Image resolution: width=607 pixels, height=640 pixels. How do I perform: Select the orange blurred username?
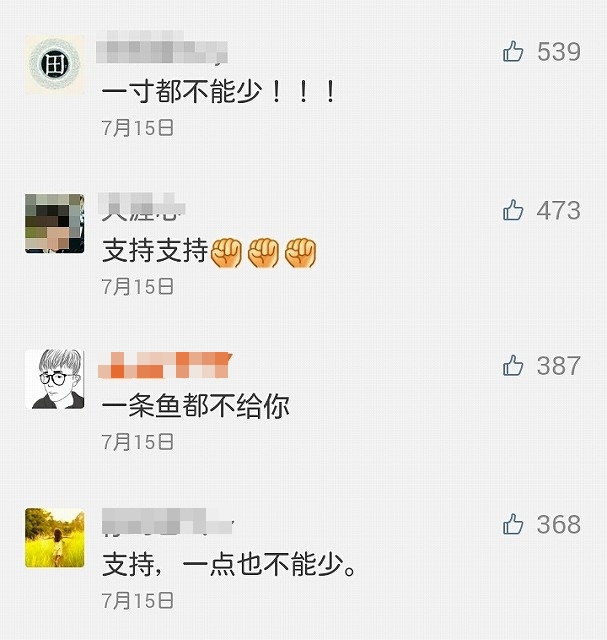tap(165, 365)
